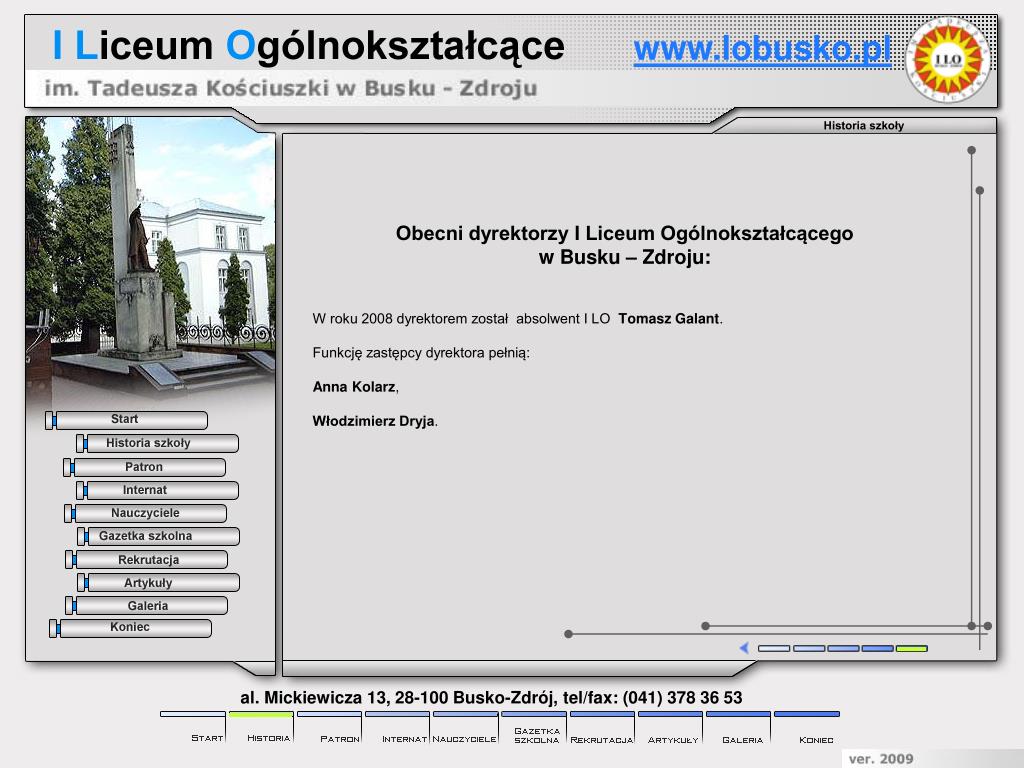Switch to the Start bottom tab
This screenshot has height=768, width=1024.
(x=193, y=728)
